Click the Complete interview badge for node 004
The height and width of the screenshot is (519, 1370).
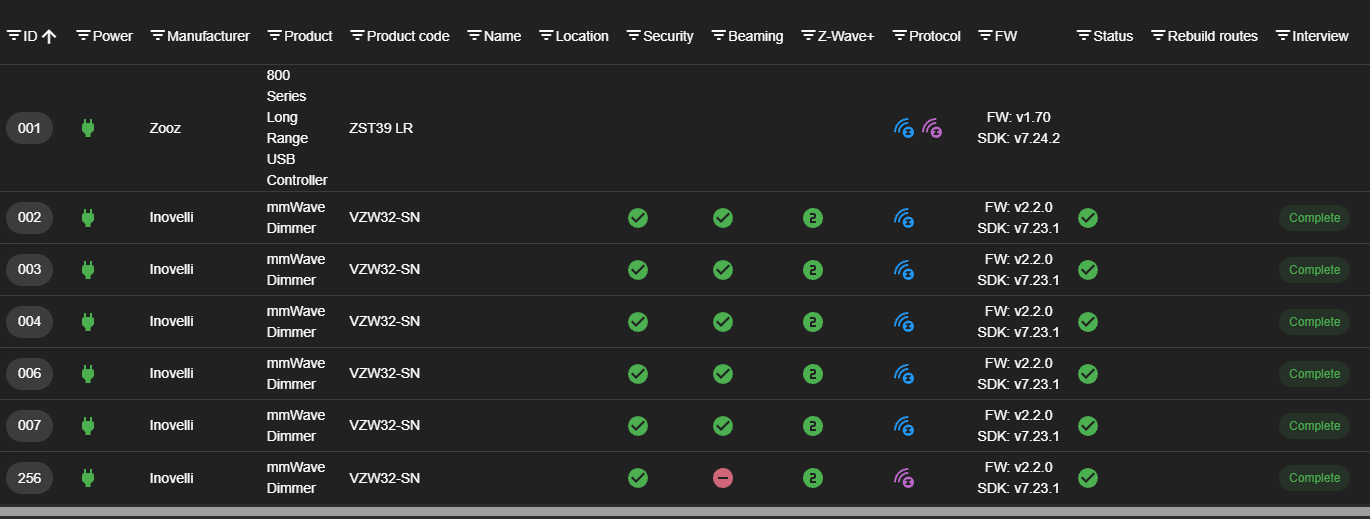1314,322
